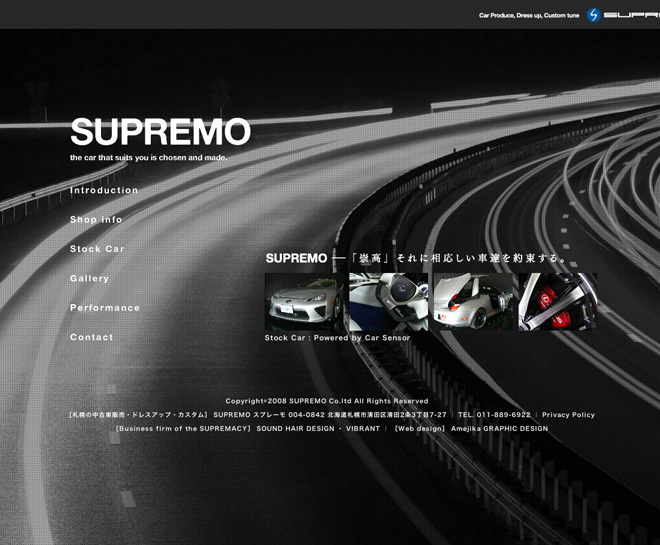Click the Amejika GRAPHIC DESIGN link

pyautogui.click(x=499, y=429)
